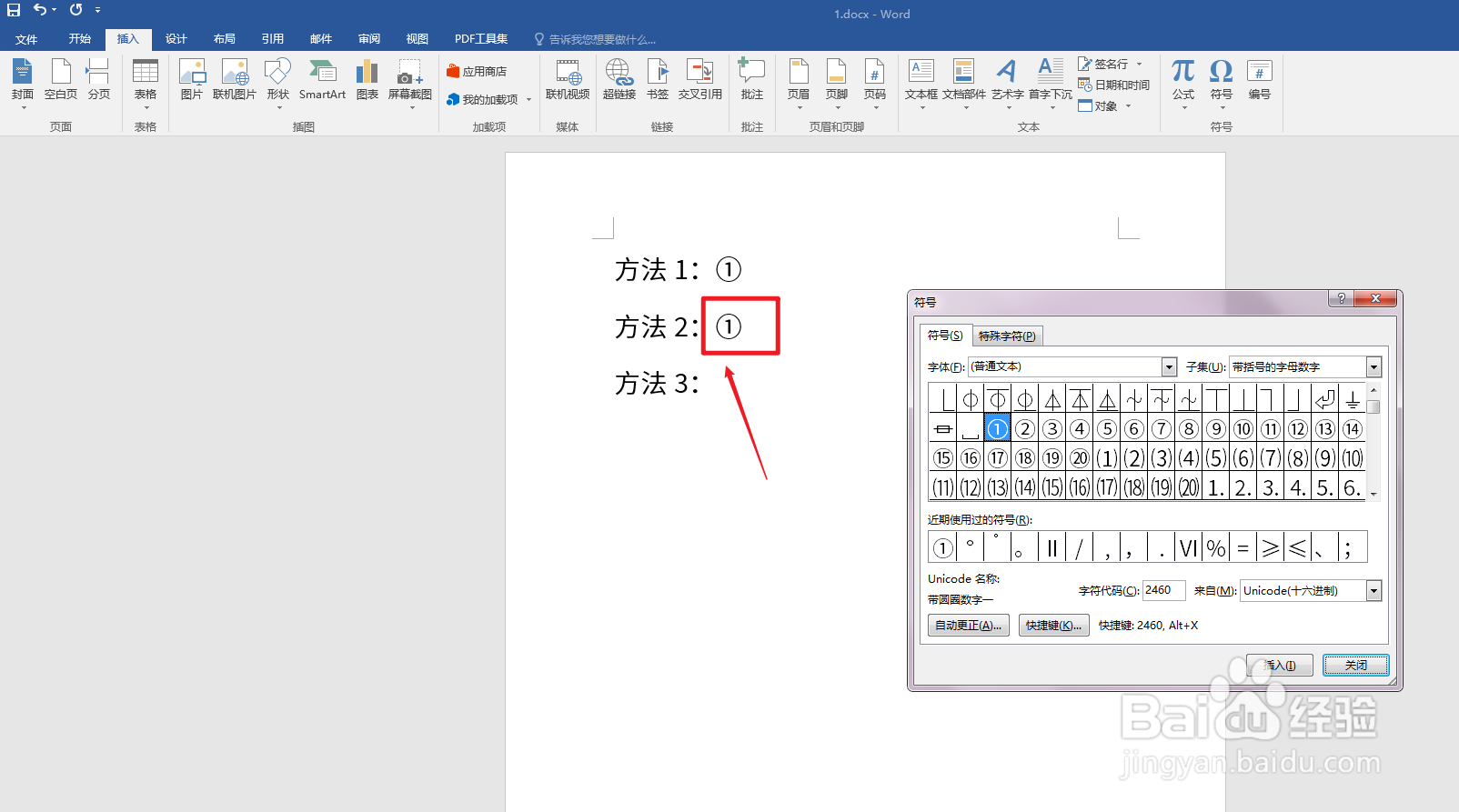Click the character code (字符代码) field
1459x812 pixels.
click(x=1163, y=590)
